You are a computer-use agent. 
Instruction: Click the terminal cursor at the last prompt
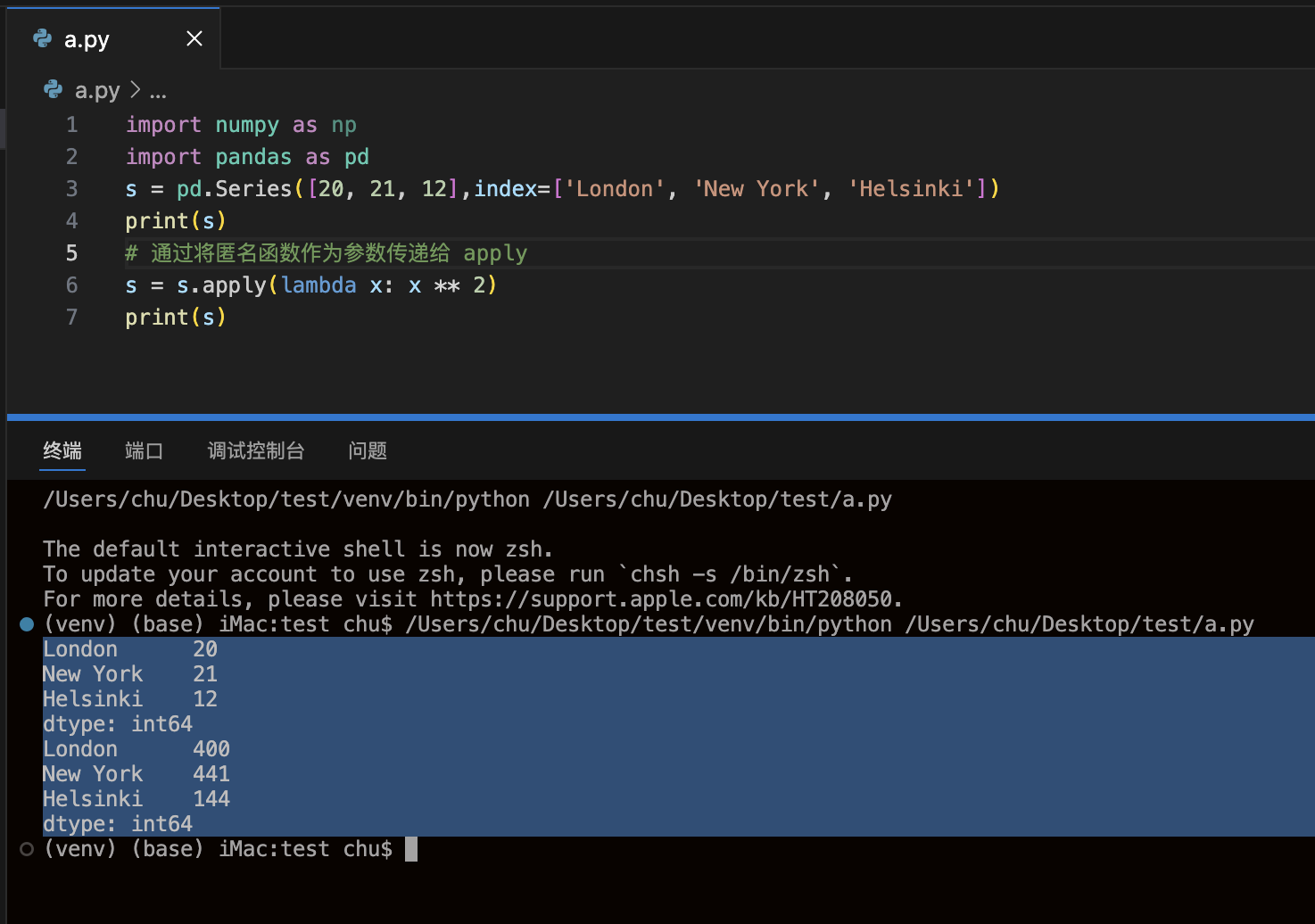pos(411,849)
